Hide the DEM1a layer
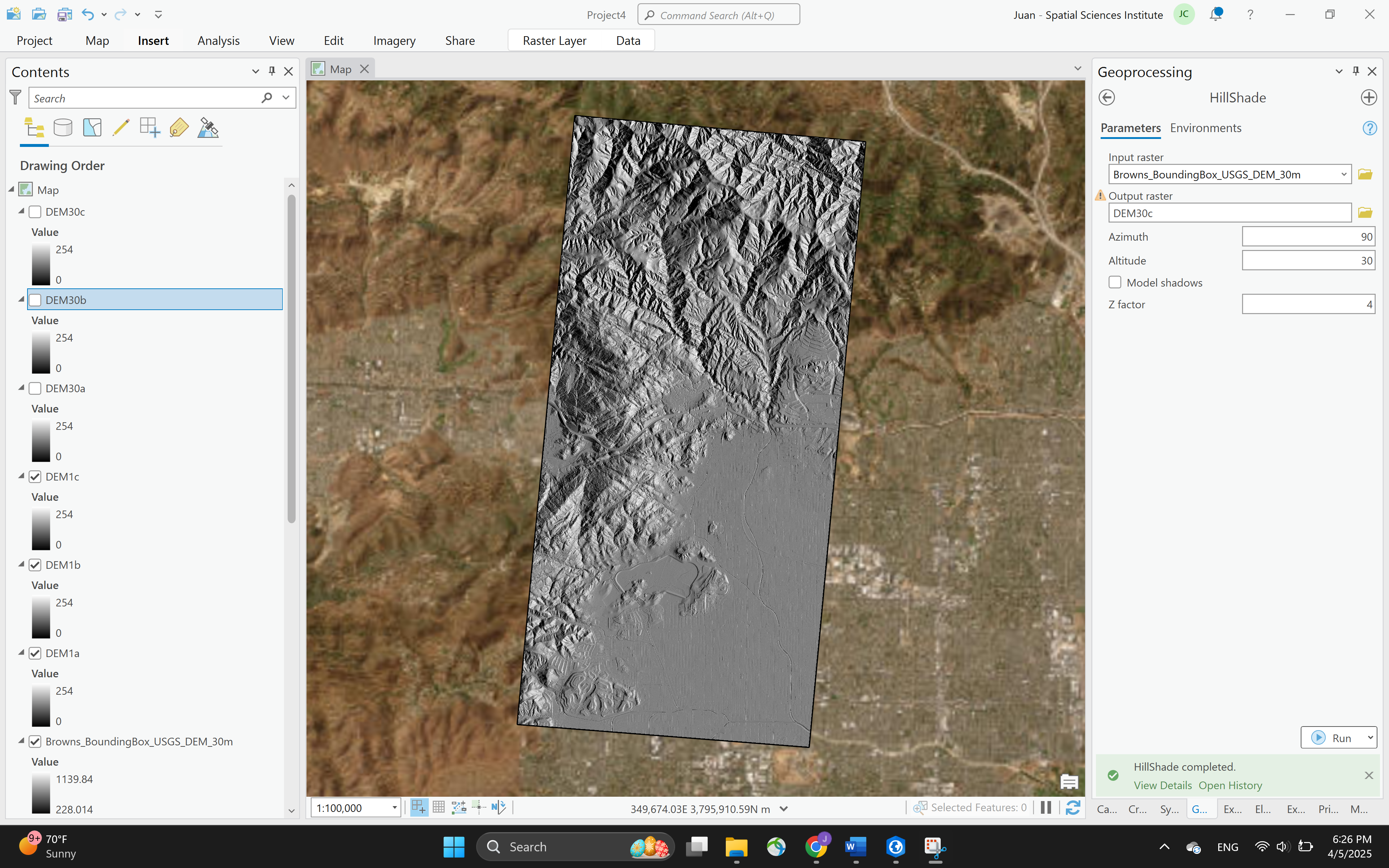The image size is (1389, 868). point(35,653)
